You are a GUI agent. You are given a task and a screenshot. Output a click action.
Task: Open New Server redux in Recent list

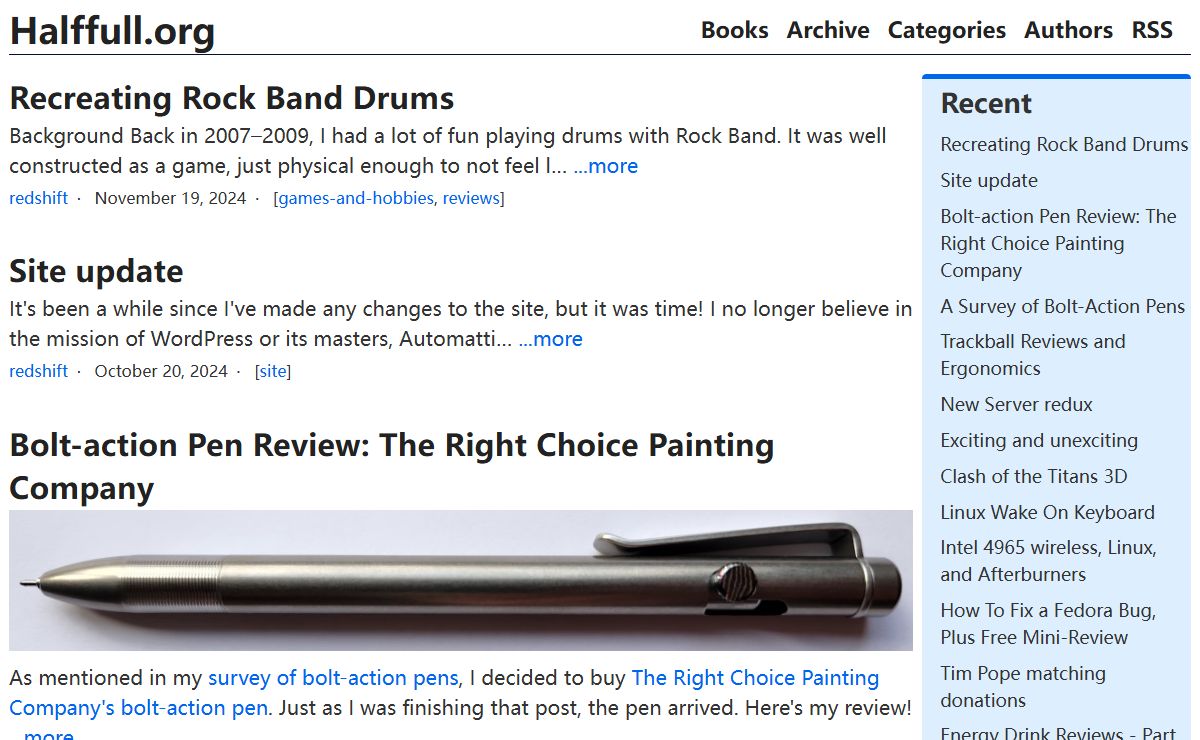tap(1016, 404)
